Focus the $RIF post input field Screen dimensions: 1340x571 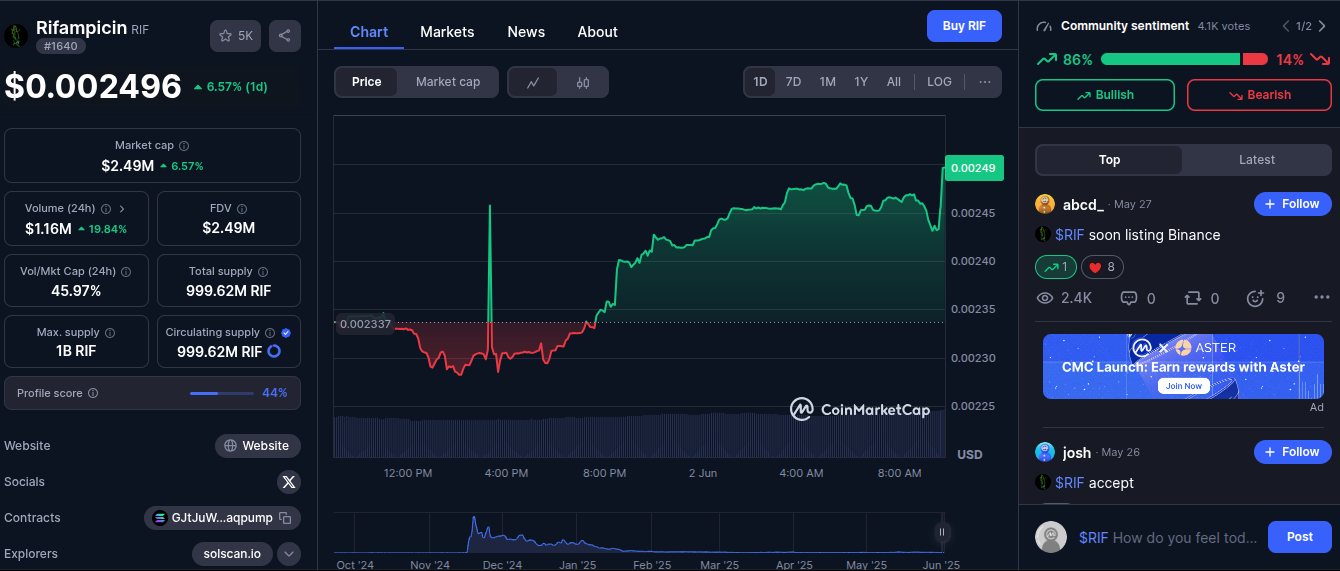click(1168, 538)
